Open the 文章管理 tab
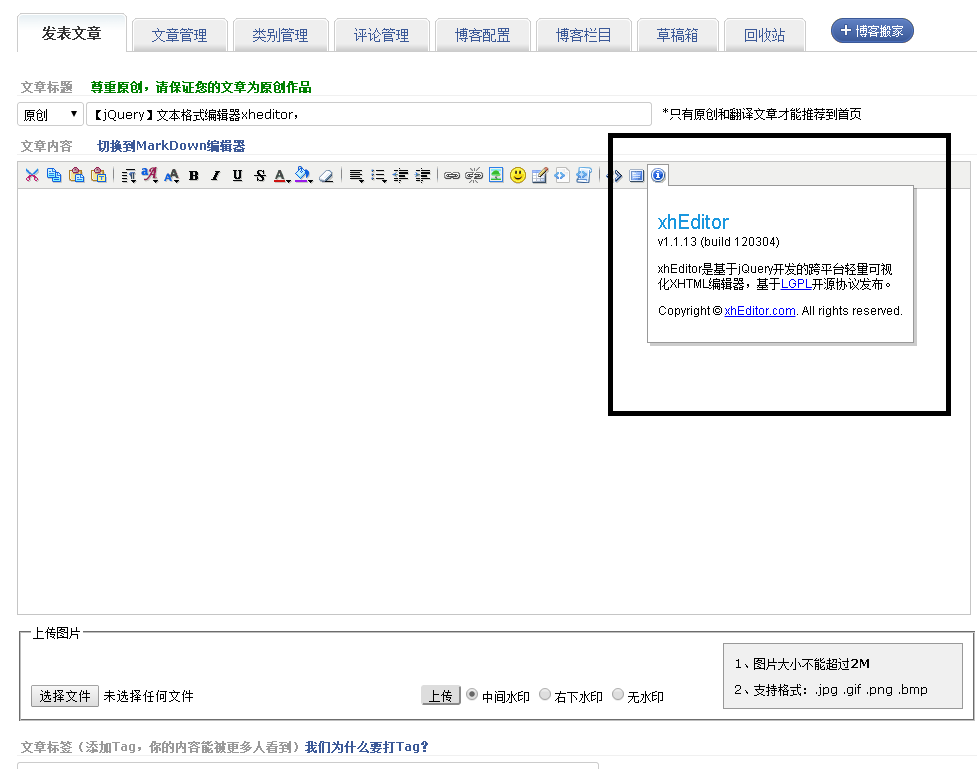 point(179,35)
